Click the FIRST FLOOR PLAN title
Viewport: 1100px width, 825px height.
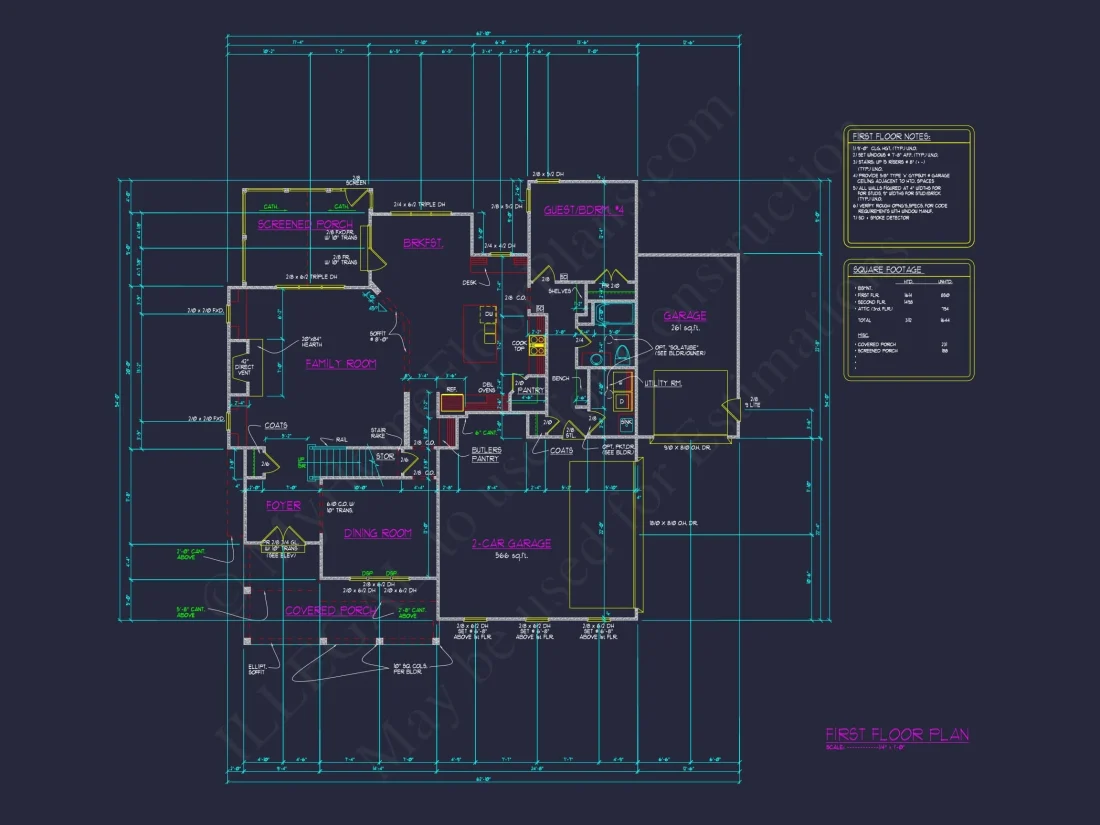(x=897, y=734)
